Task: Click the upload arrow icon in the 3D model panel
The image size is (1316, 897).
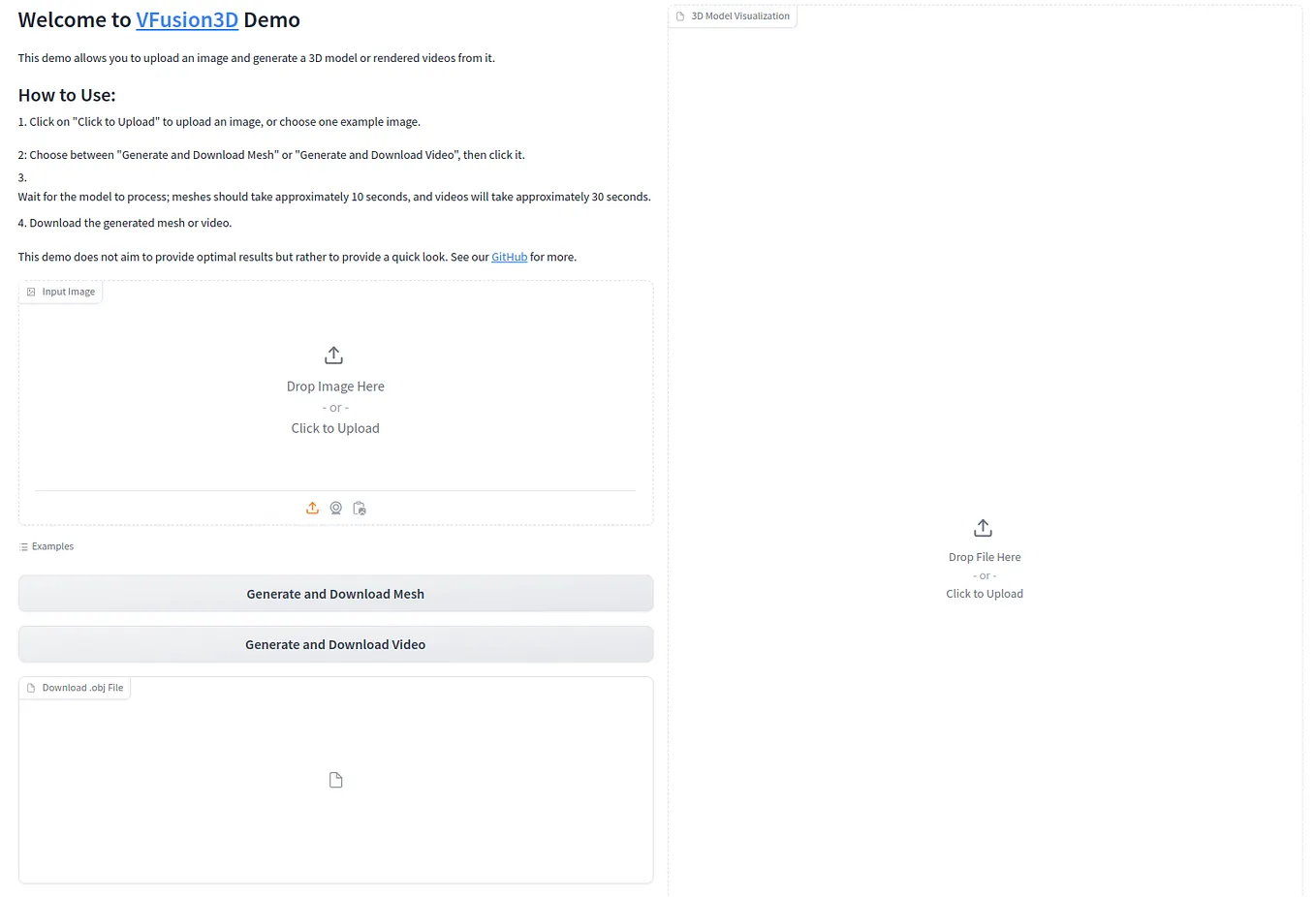Action: 983,527
